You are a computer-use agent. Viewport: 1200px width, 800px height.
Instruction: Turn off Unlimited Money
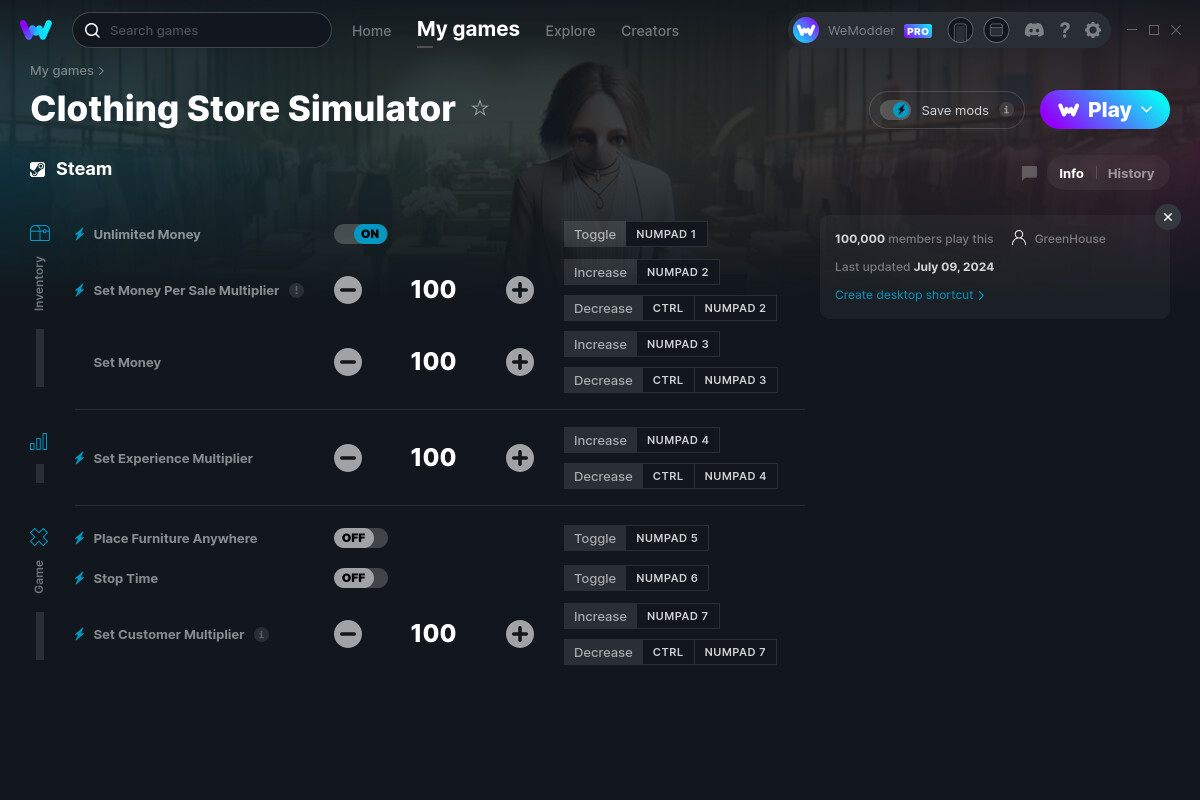(360, 233)
